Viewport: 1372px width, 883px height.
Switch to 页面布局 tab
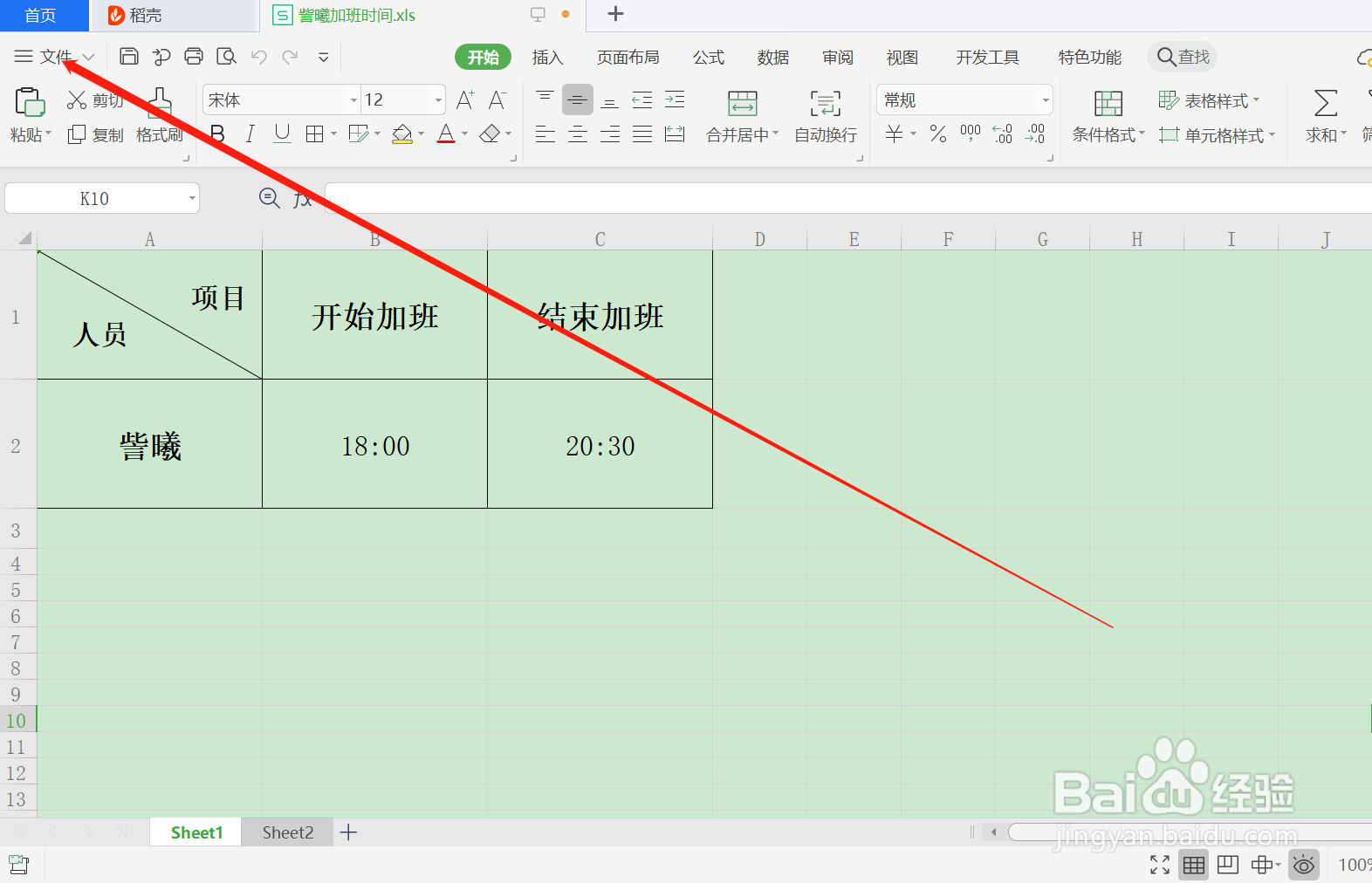pyautogui.click(x=628, y=58)
